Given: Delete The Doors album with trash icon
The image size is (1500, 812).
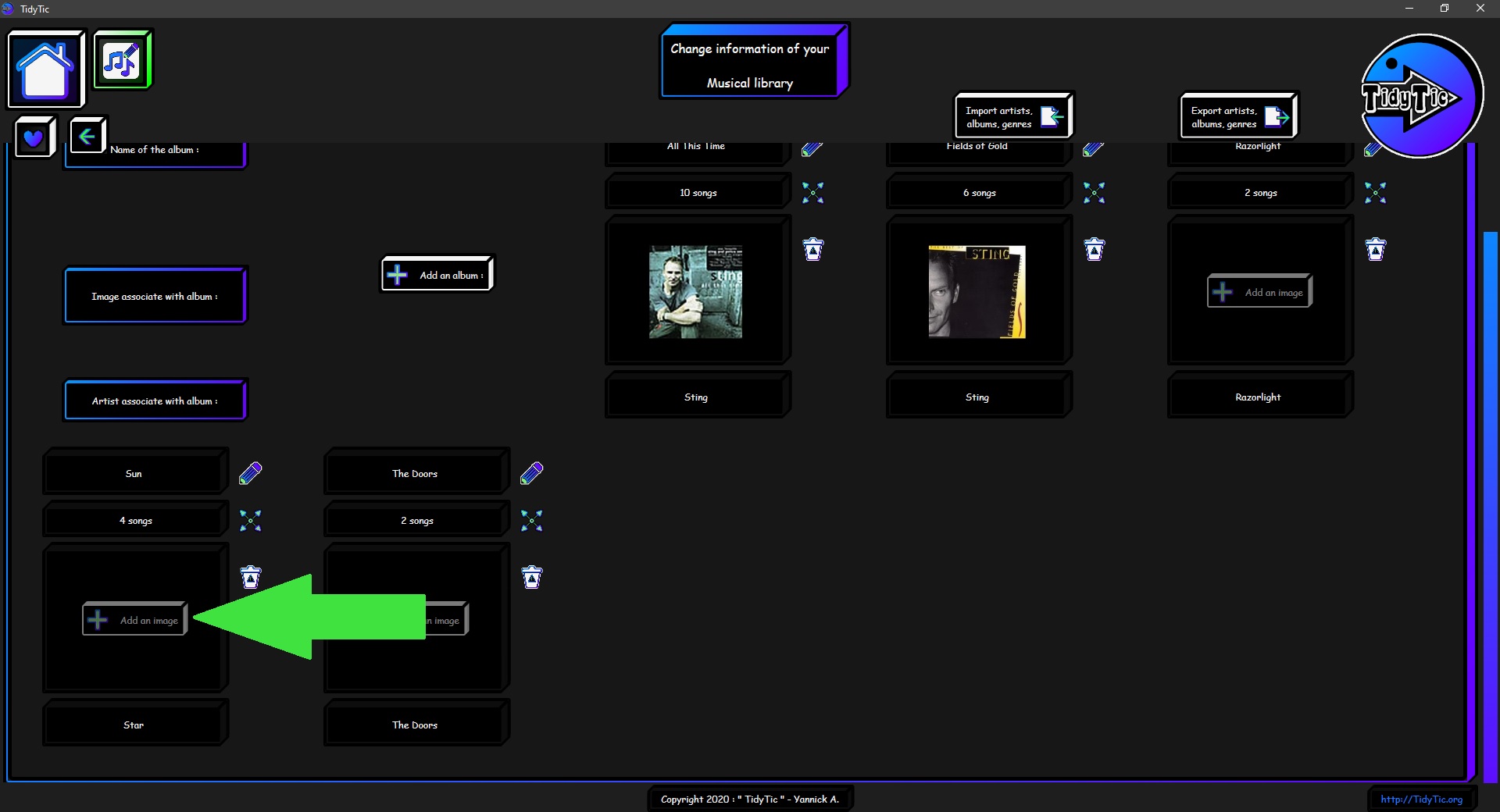Looking at the screenshot, I should point(532,577).
